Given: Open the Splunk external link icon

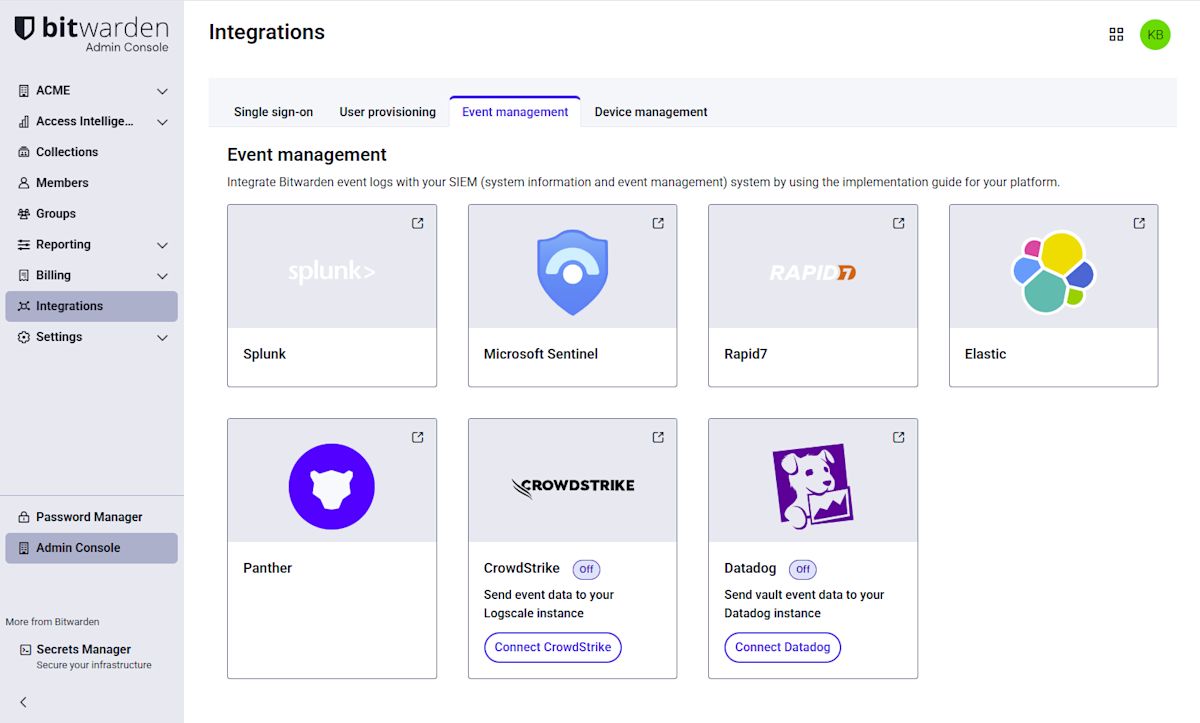Looking at the screenshot, I should 418,223.
